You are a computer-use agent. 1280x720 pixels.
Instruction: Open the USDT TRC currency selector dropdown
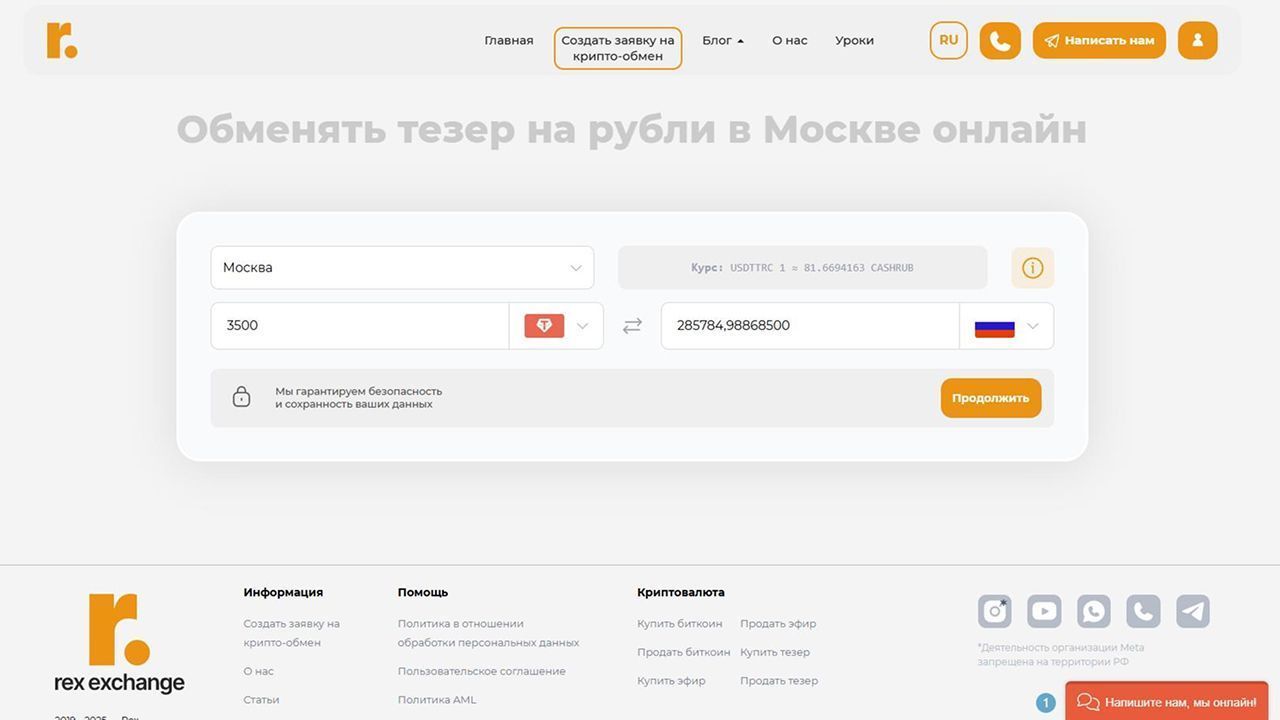[x=556, y=326]
